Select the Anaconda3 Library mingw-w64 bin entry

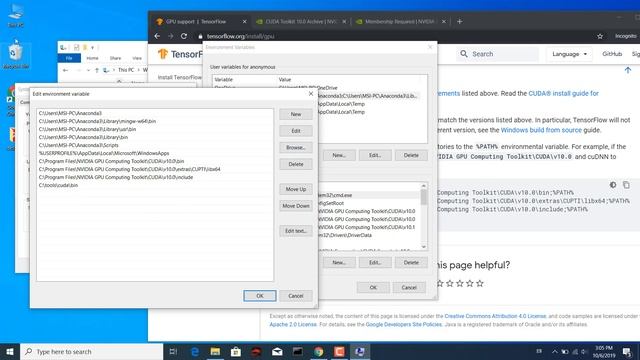(x=155, y=121)
